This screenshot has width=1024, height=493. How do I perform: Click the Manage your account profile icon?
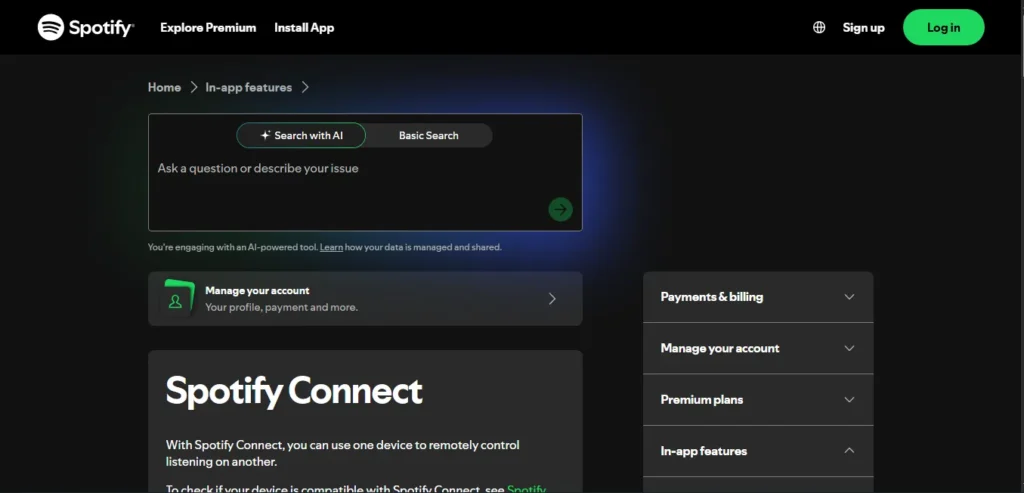(x=176, y=298)
